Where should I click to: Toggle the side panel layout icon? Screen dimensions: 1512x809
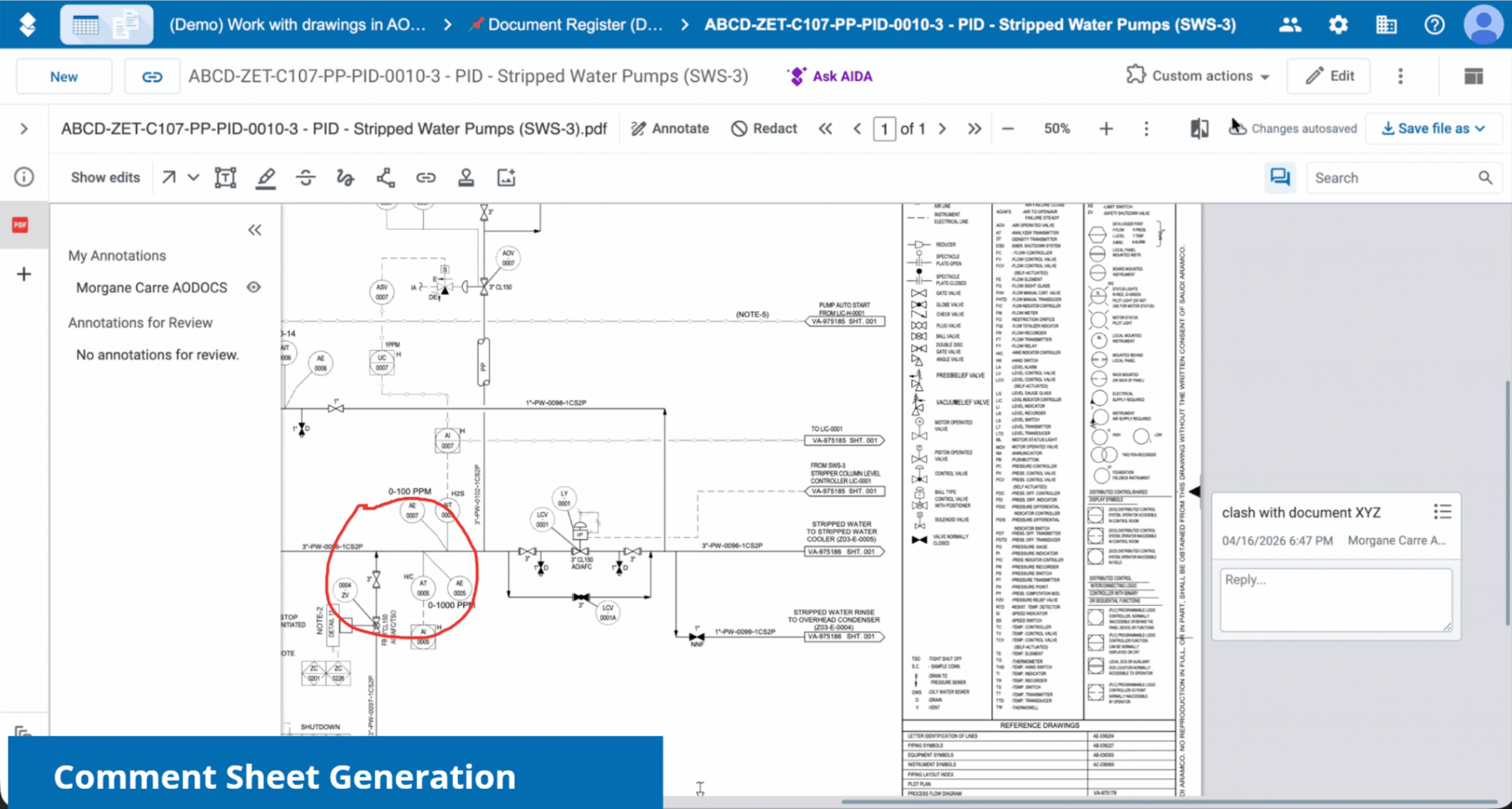tap(1474, 76)
